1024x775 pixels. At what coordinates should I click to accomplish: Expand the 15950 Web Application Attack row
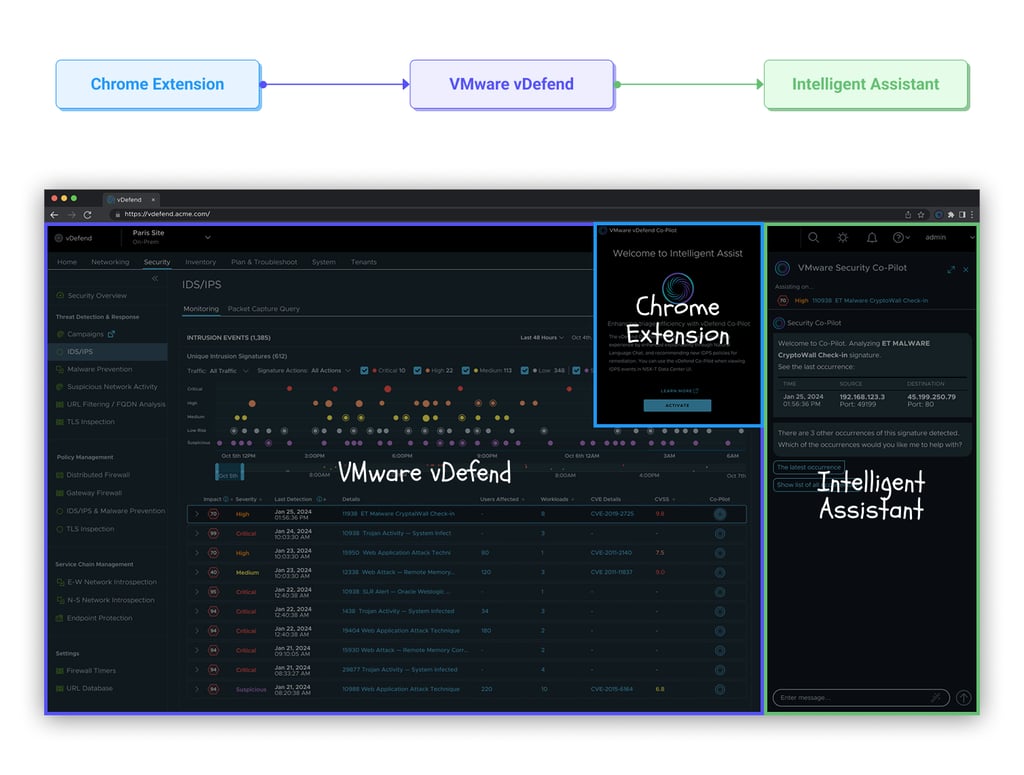(x=197, y=553)
